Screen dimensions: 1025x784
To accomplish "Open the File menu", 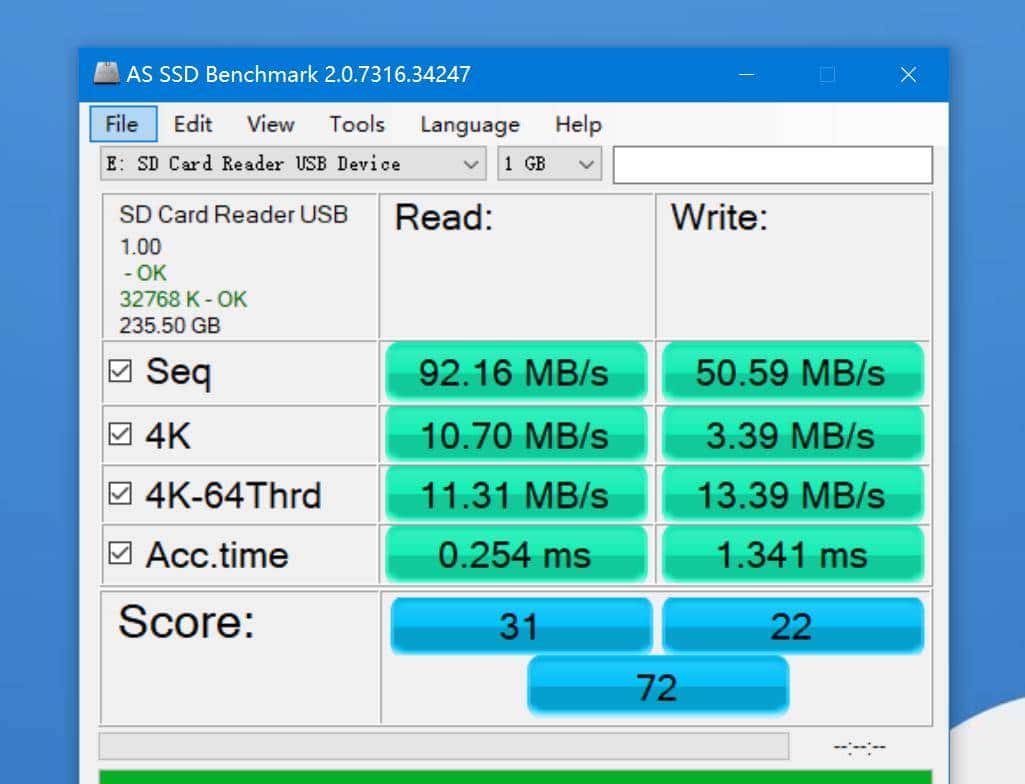I will pyautogui.click(x=122, y=124).
